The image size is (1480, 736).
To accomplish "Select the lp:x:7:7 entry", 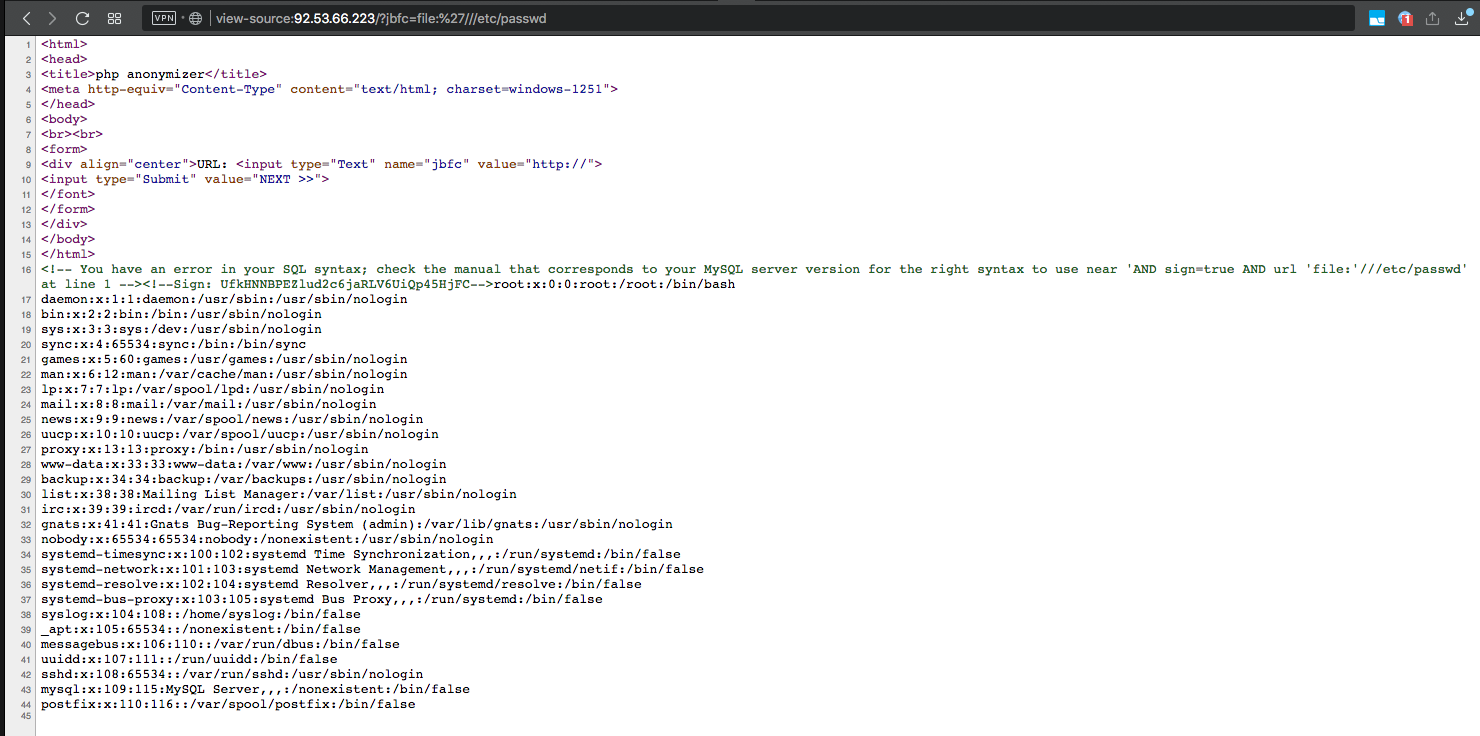I will point(212,389).
